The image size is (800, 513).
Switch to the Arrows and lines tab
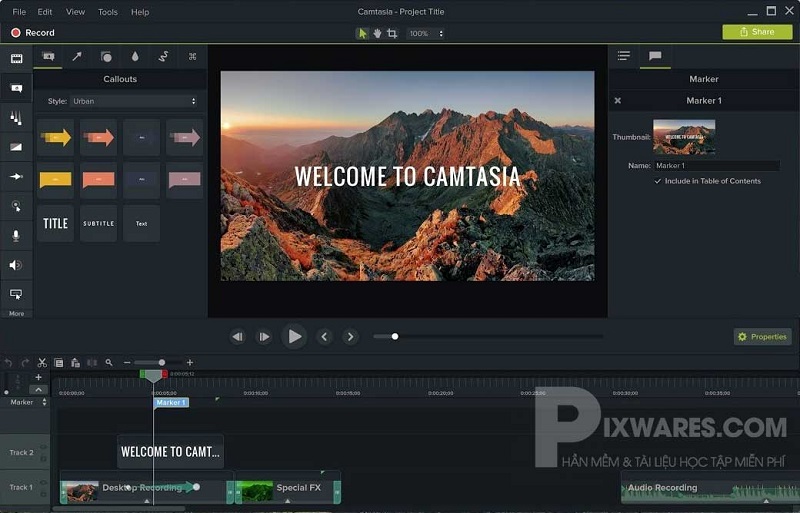point(77,57)
